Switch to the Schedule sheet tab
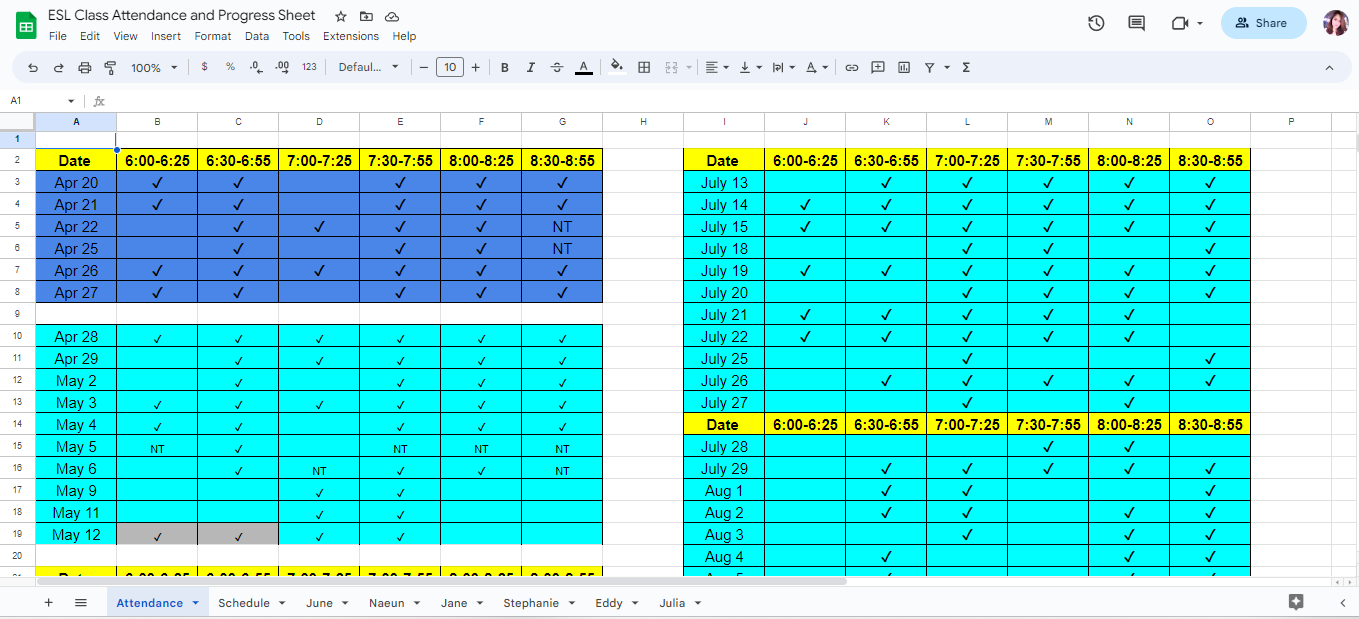Image resolution: width=1359 pixels, height=619 pixels. tap(252, 603)
